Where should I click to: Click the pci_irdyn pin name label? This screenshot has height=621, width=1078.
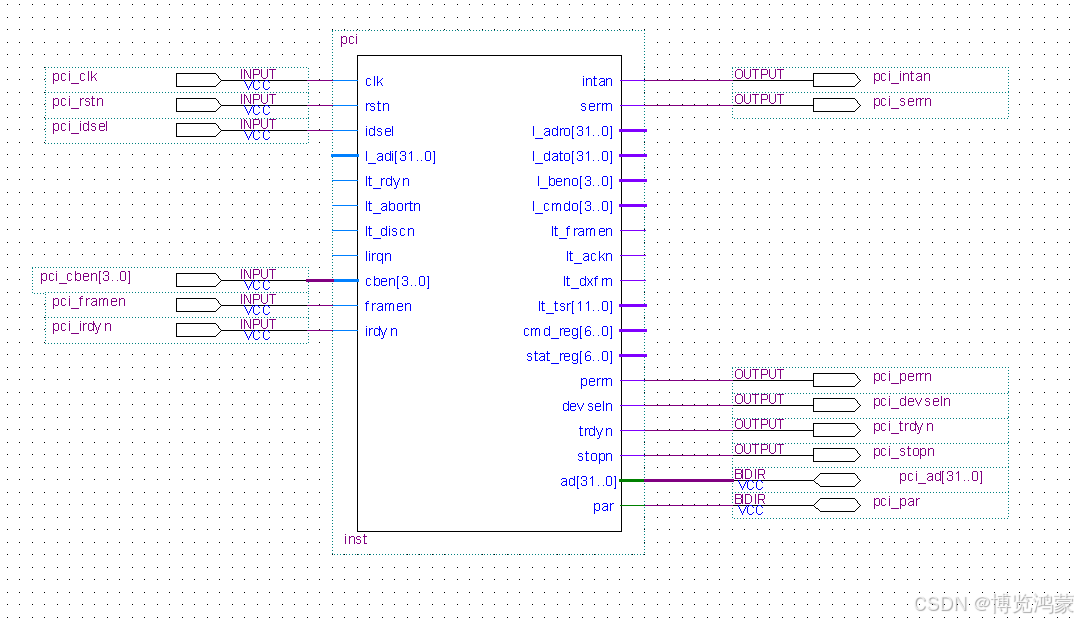[x=82, y=327]
